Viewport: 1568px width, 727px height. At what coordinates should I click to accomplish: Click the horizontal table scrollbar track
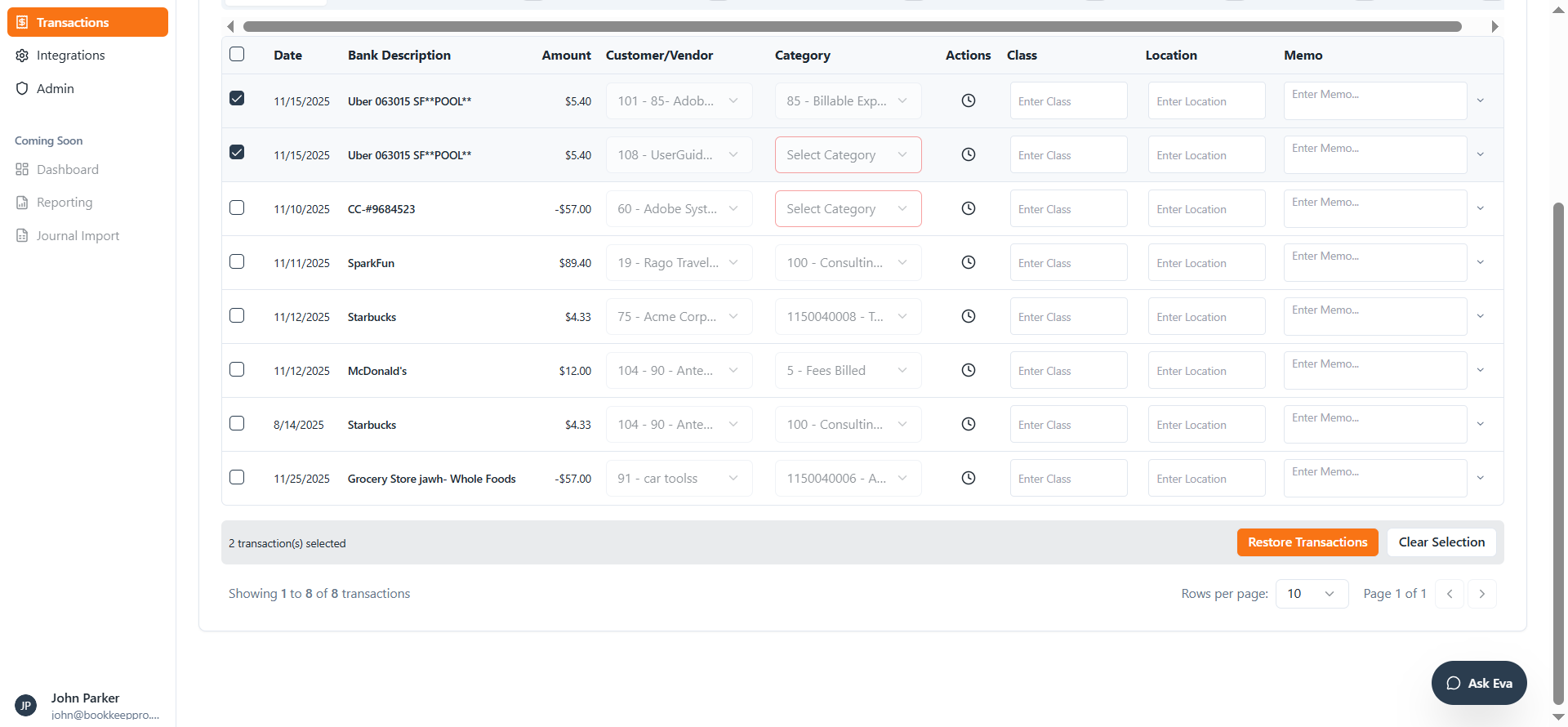(x=853, y=26)
